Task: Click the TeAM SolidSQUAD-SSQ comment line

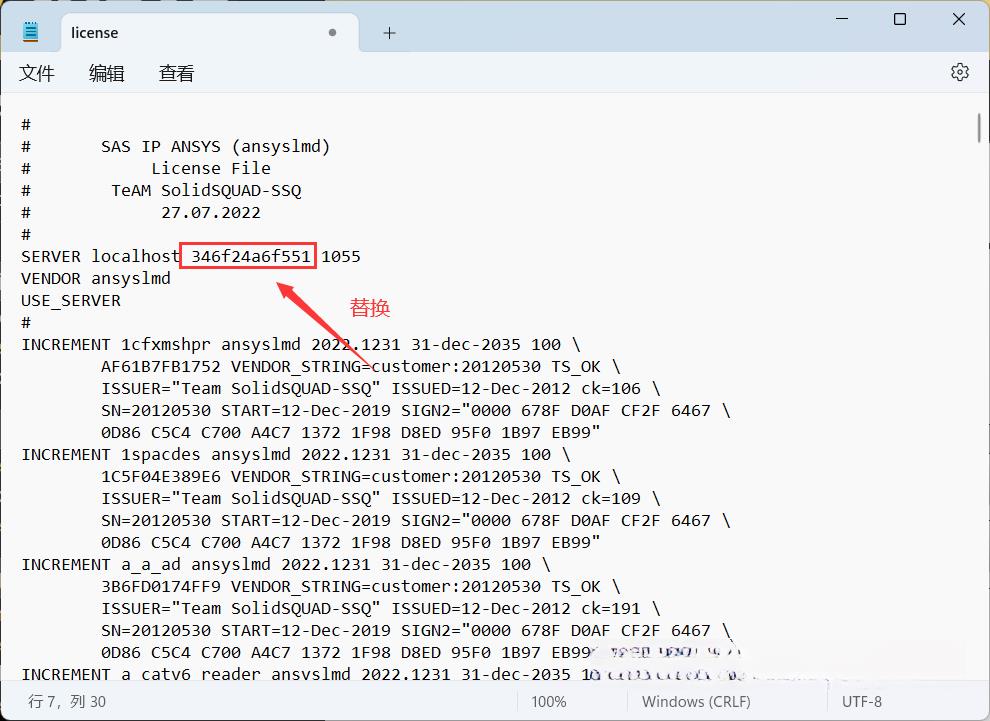Action: pos(206,191)
